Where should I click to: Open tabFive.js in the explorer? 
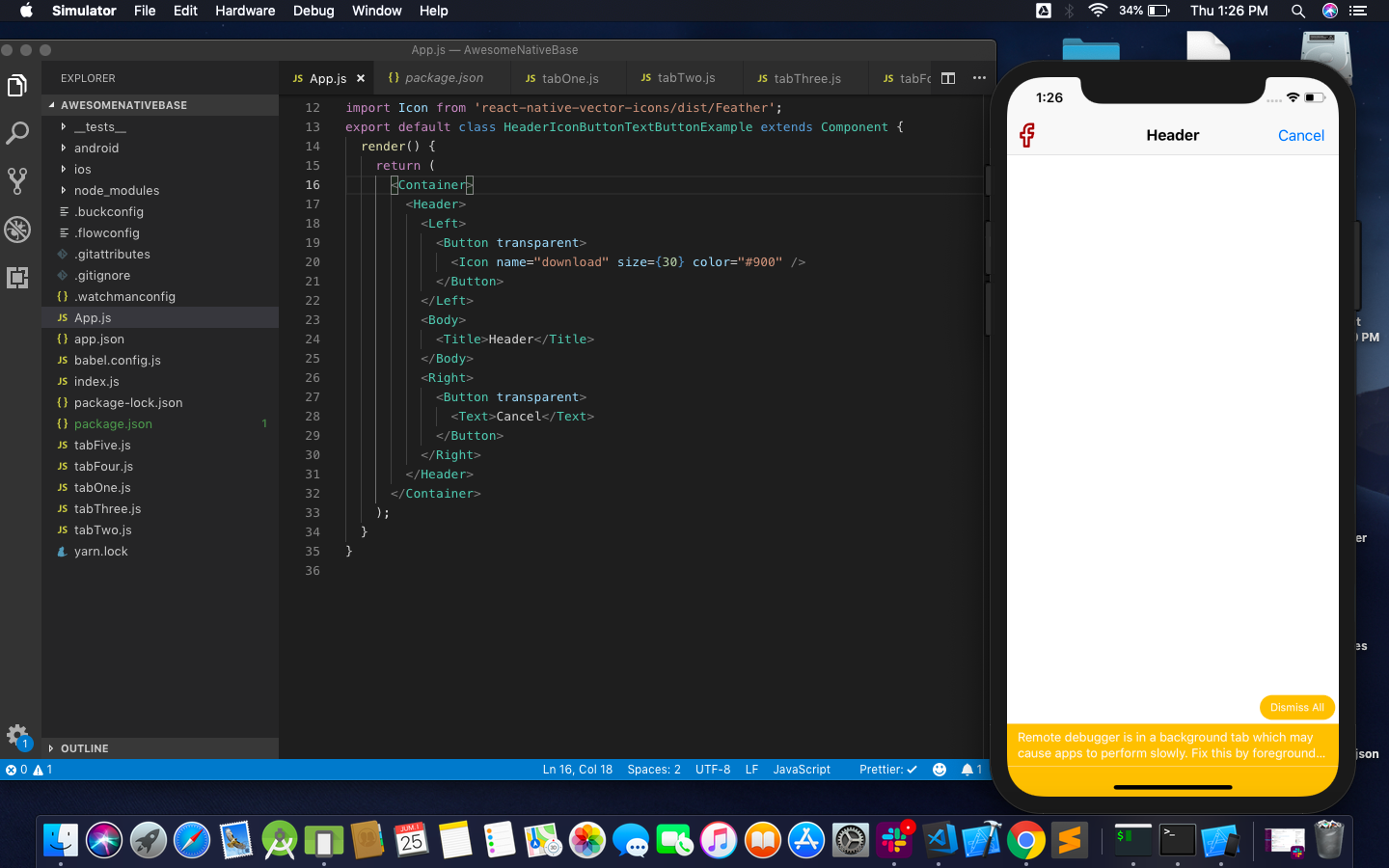click(160, 445)
